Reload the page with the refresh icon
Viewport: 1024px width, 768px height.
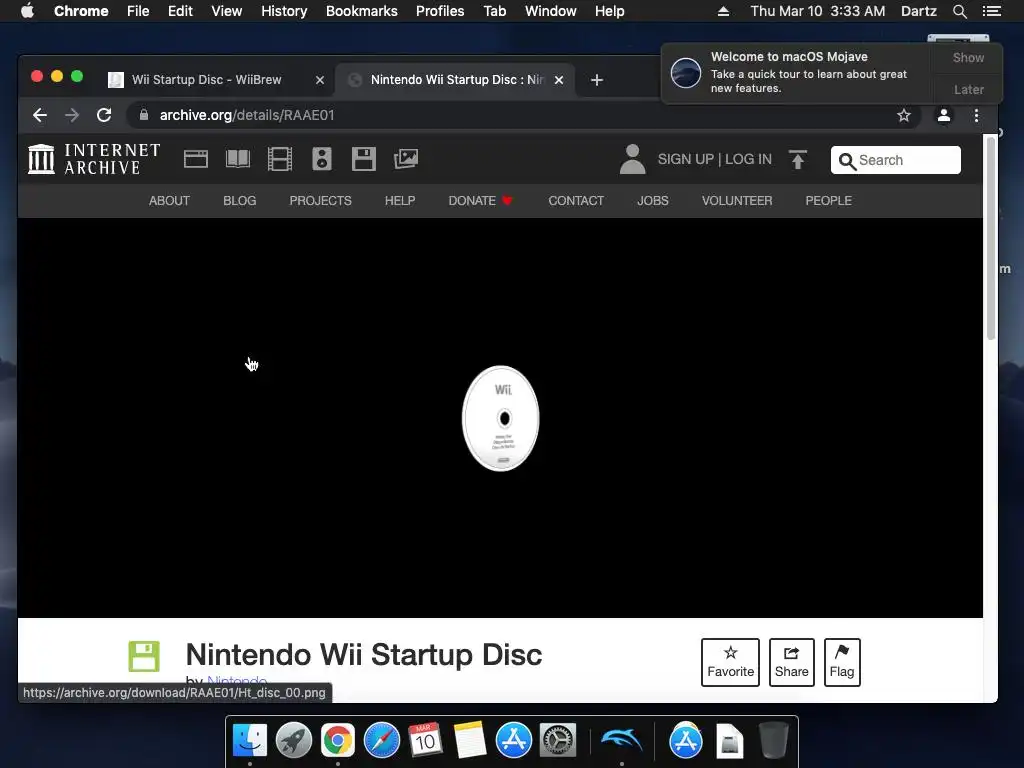(x=104, y=116)
